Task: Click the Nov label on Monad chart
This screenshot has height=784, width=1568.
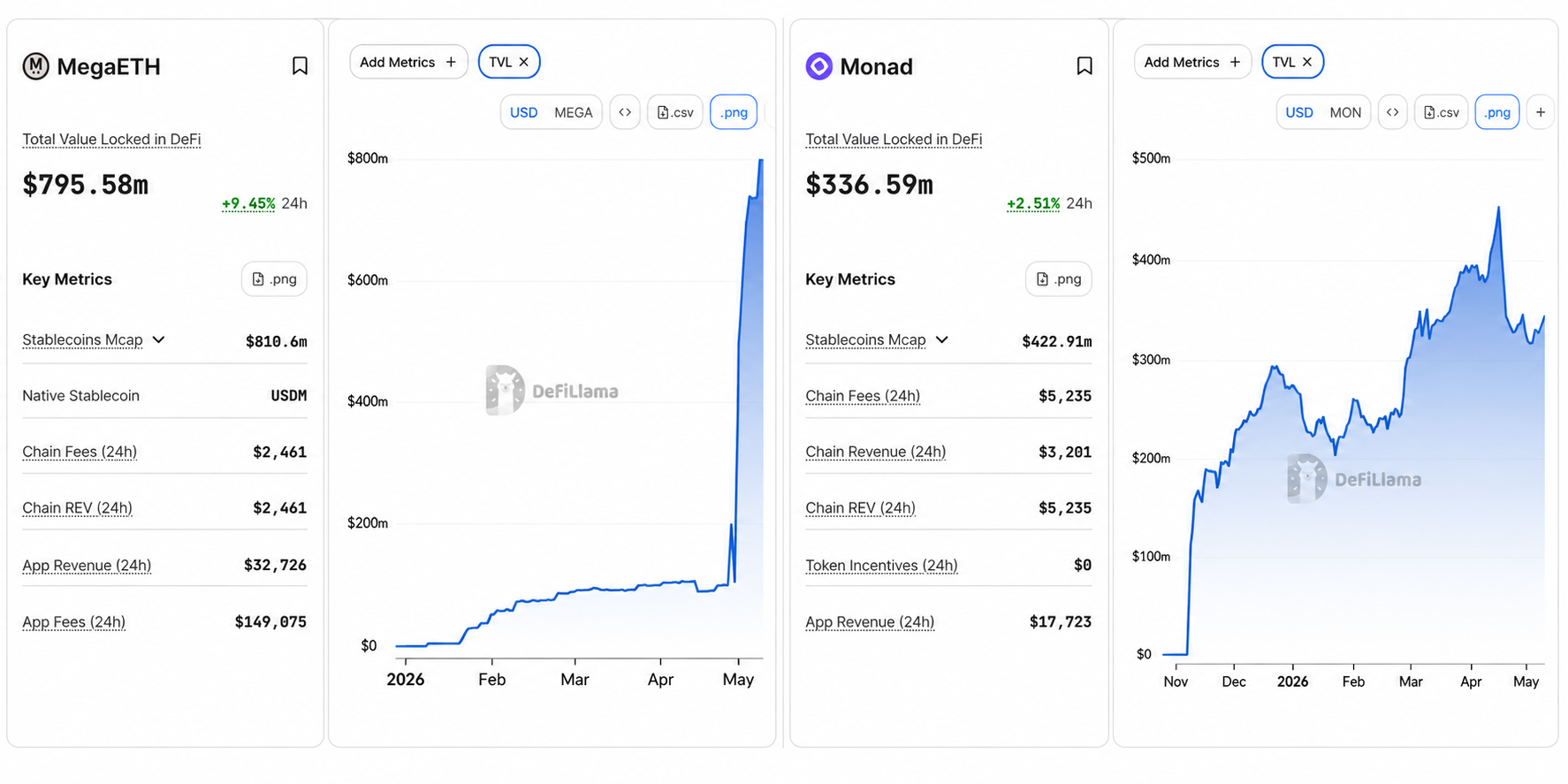Action: pos(1176,682)
